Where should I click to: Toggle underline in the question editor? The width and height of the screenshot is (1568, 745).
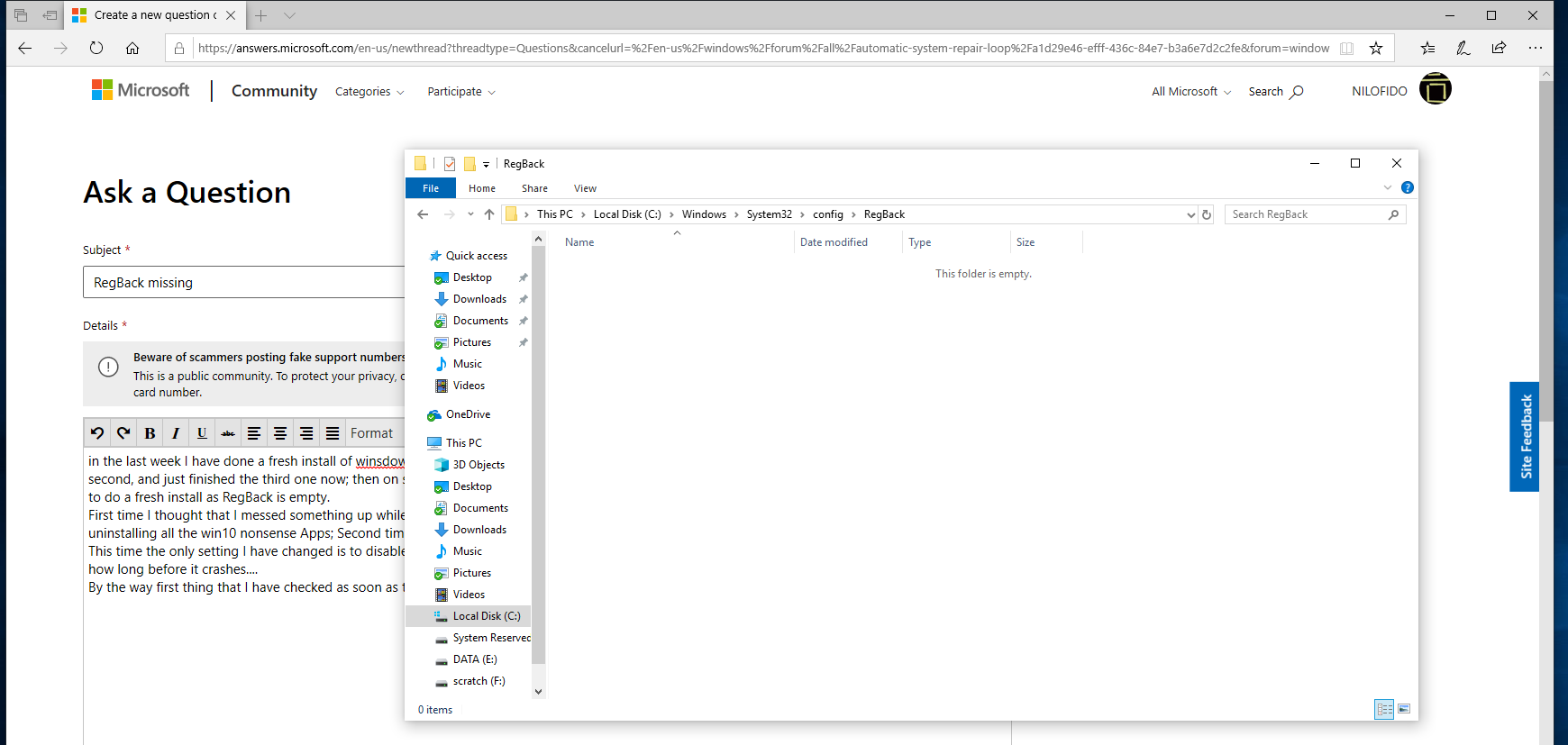(x=202, y=433)
